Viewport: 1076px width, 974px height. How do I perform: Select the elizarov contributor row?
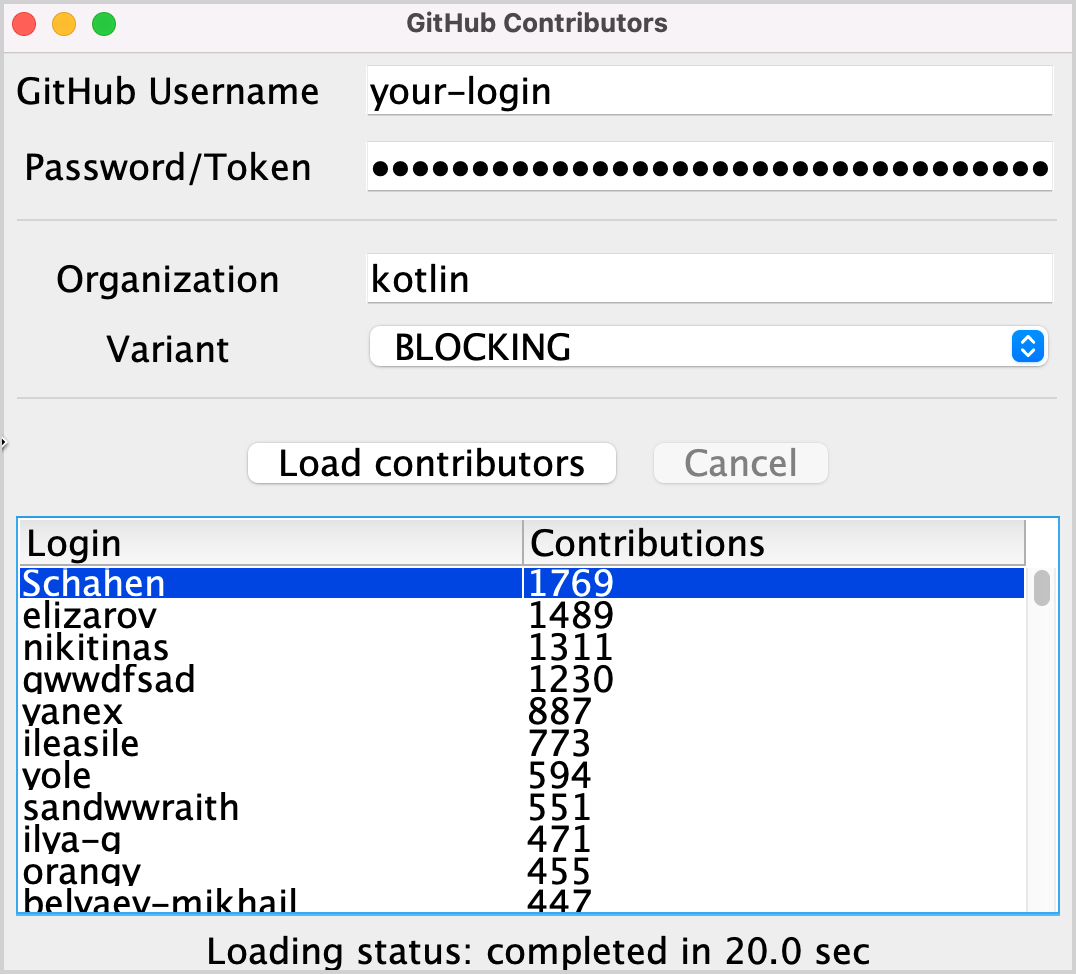(x=522, y=614)
